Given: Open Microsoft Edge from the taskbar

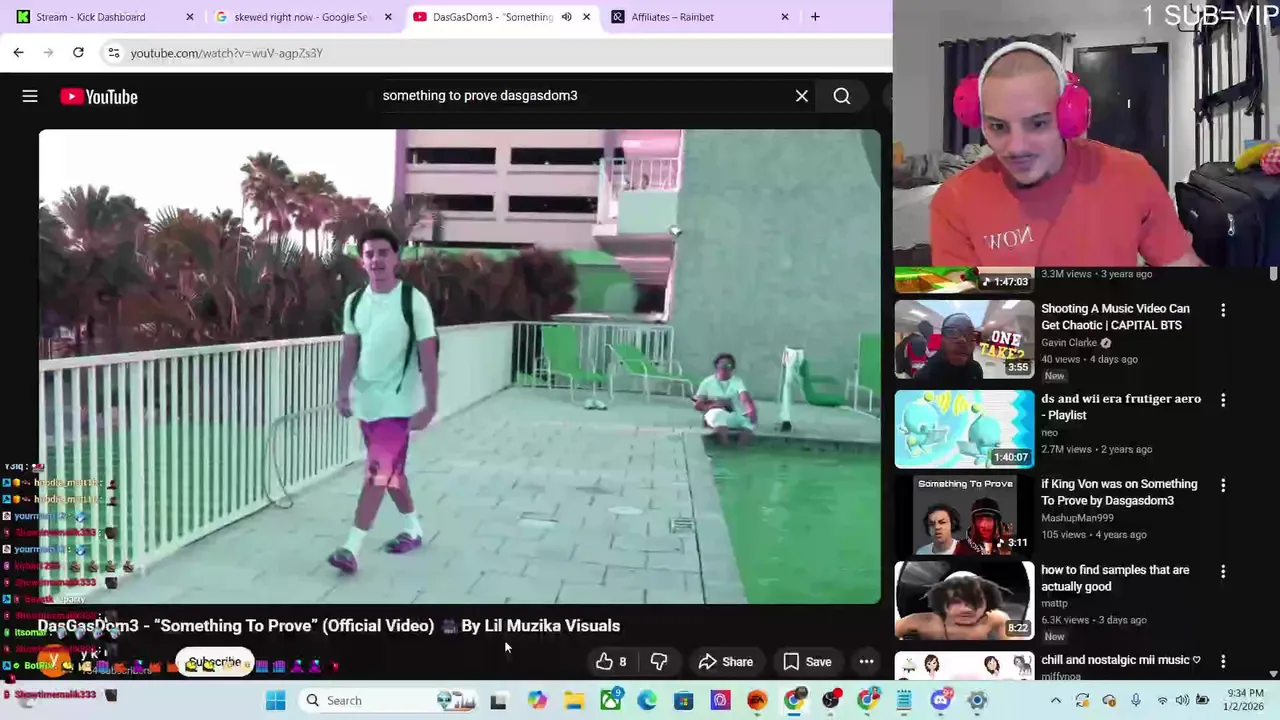Looking at the screenshot, I should click(647, 700).
